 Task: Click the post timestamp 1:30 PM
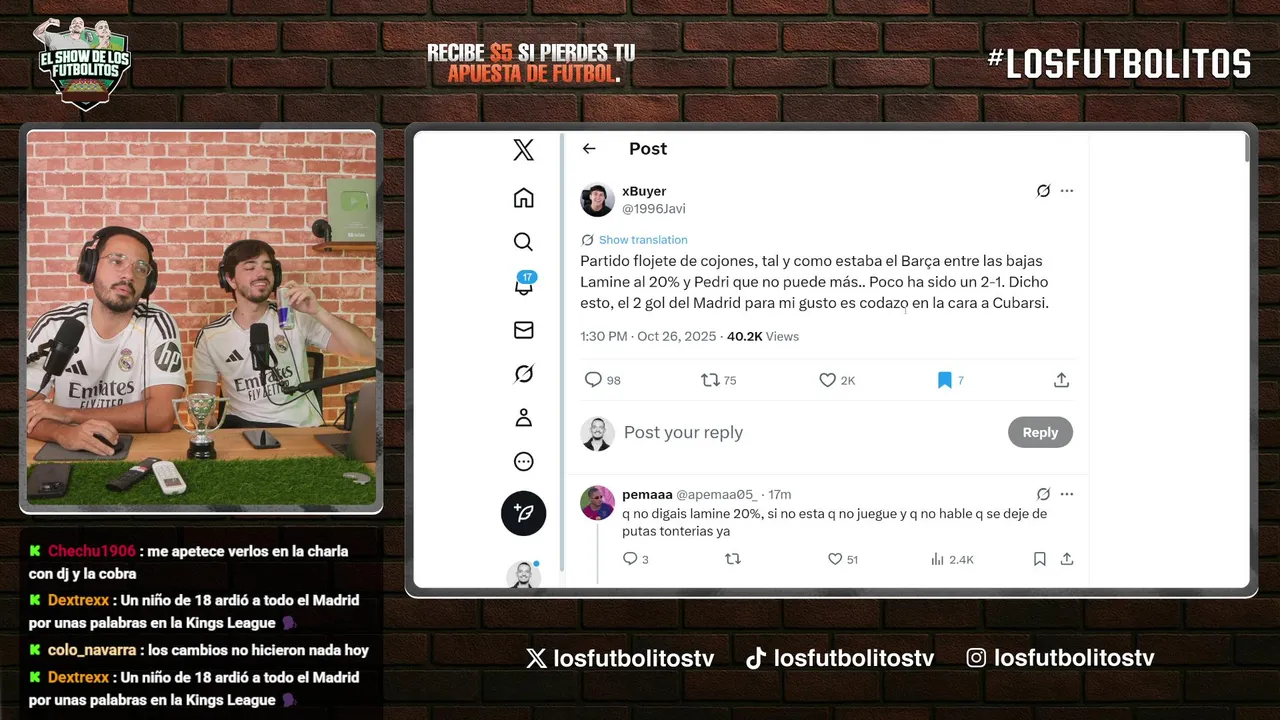point(604,336)
